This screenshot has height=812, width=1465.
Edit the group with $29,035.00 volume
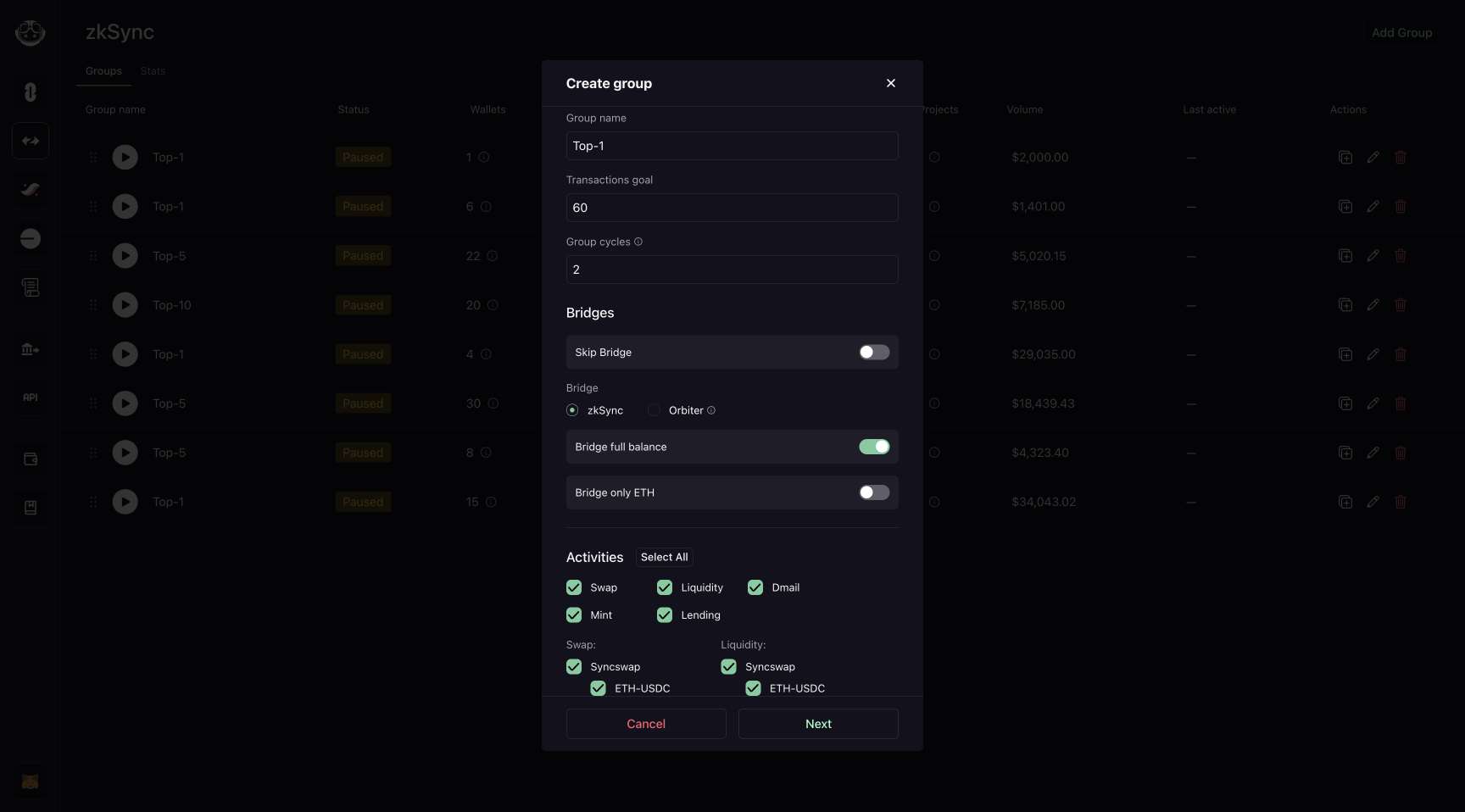tap(1373, 354)
